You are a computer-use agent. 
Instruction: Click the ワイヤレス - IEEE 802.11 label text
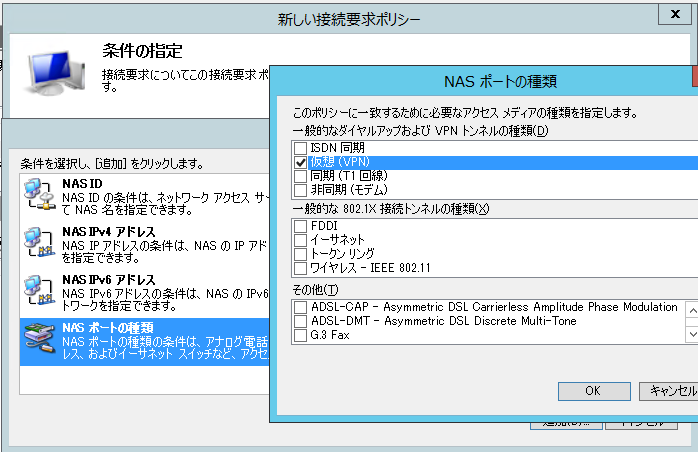tap(370, 268)
